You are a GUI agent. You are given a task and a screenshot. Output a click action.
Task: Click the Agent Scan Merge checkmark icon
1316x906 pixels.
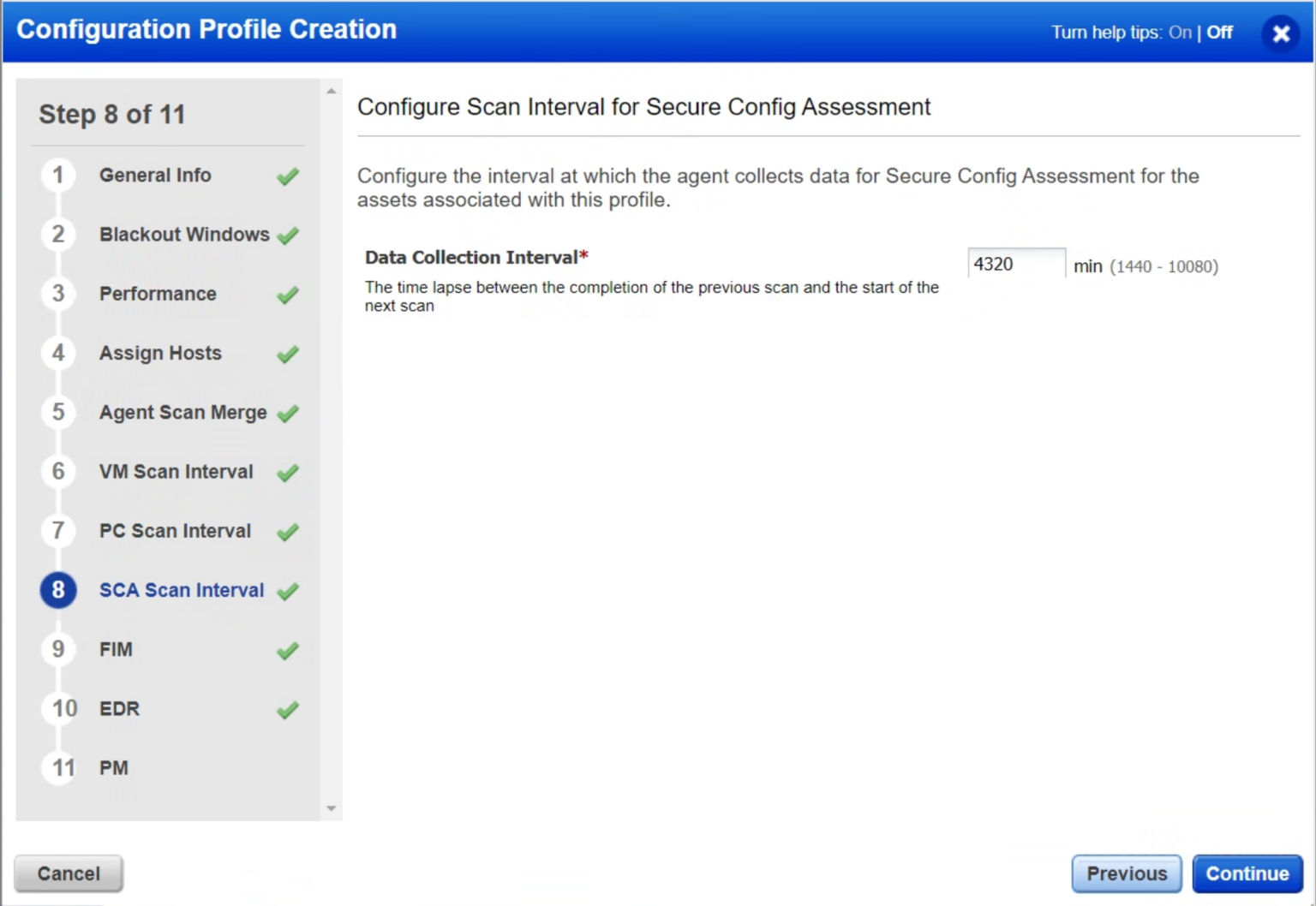[x=287, y=413]
